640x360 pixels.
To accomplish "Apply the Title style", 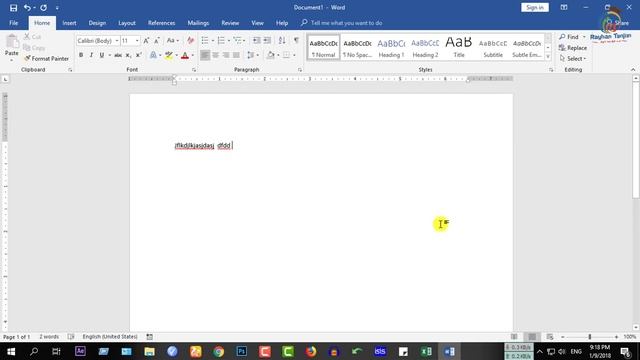I will click(x=459, y=47).
